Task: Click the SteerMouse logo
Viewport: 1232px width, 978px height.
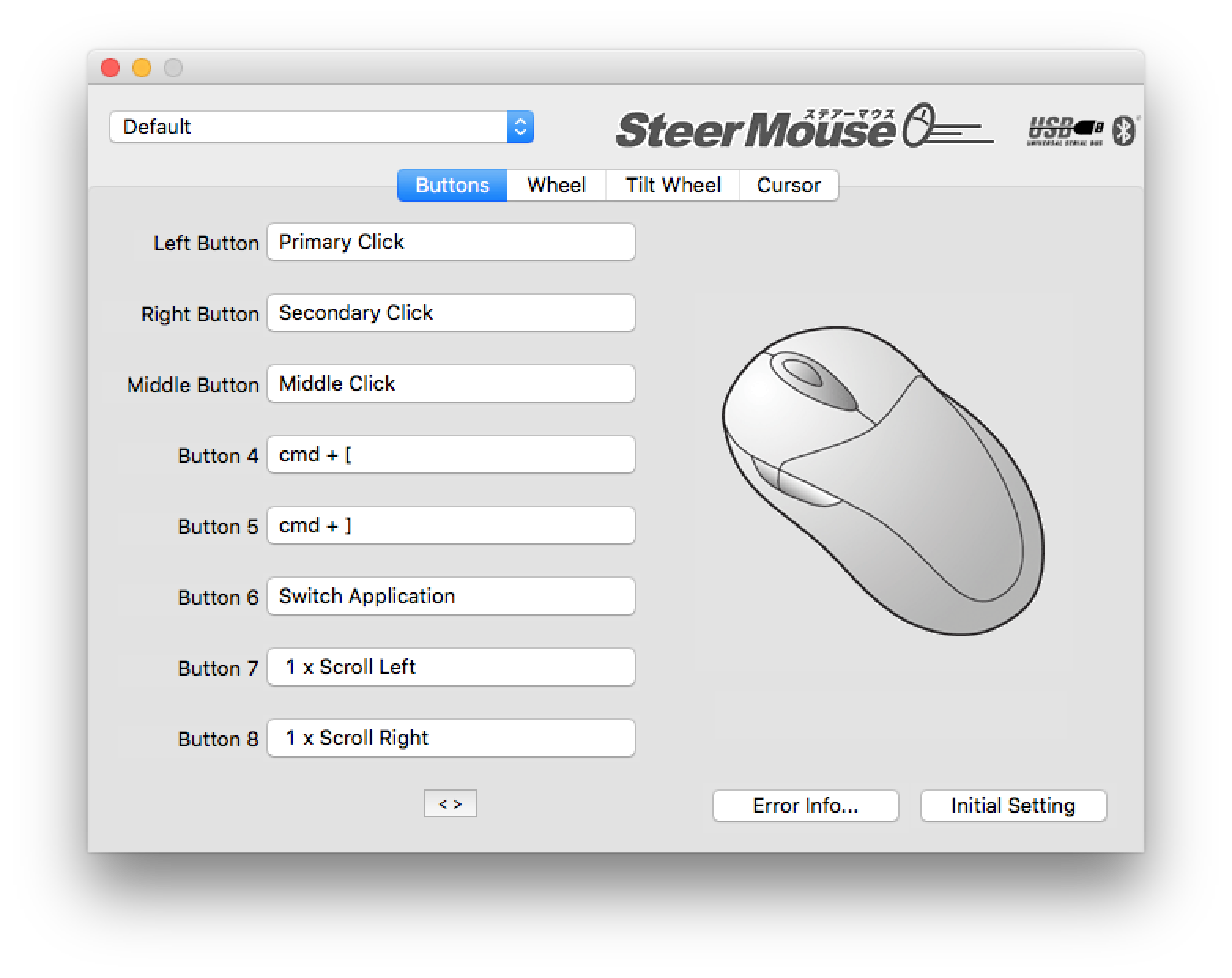Action: tap(804, 127)
